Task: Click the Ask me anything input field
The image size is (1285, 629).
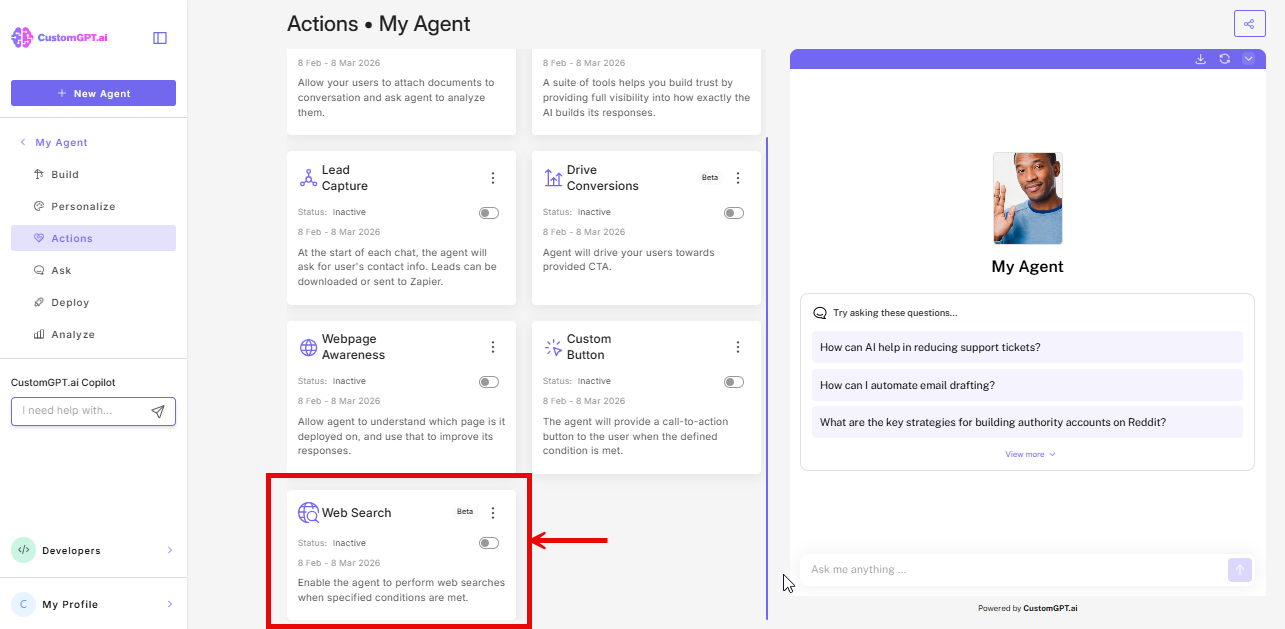Action: [1010, 568]
